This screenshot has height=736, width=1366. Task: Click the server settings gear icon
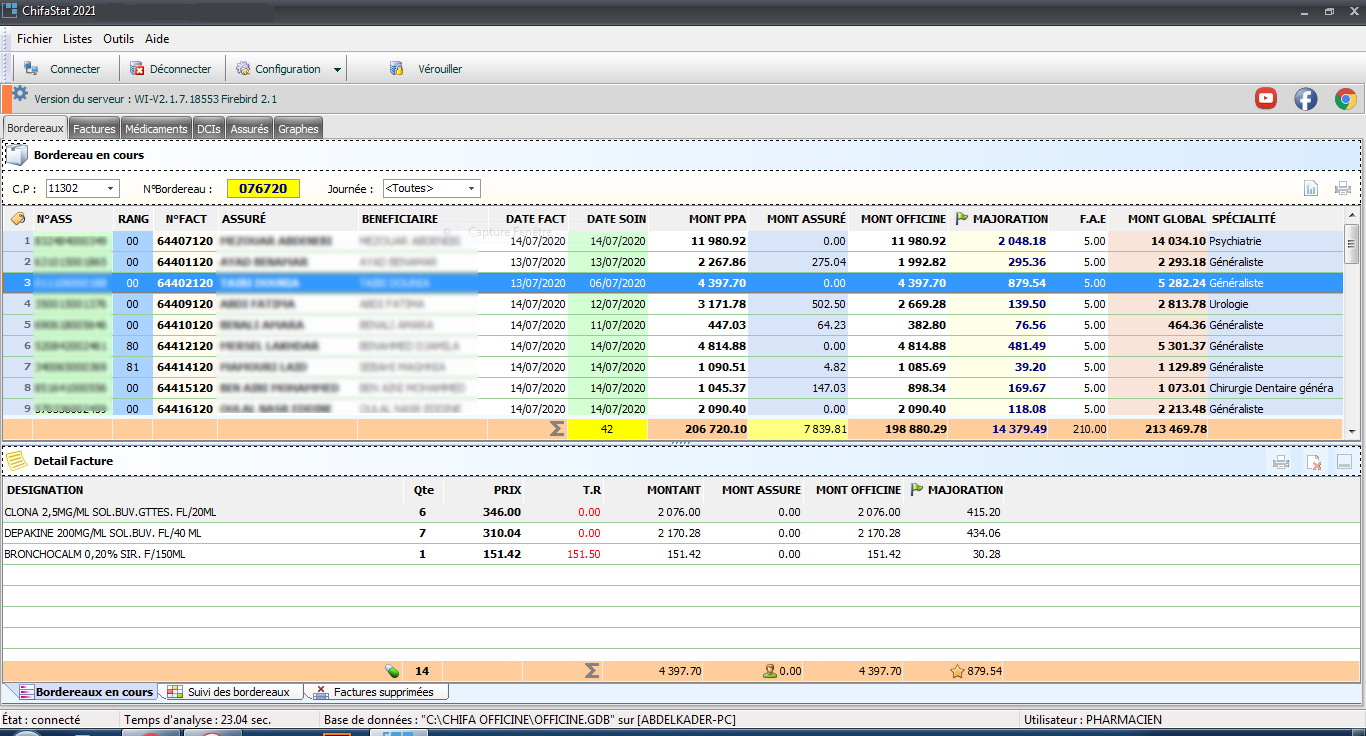tap(20, 94)
